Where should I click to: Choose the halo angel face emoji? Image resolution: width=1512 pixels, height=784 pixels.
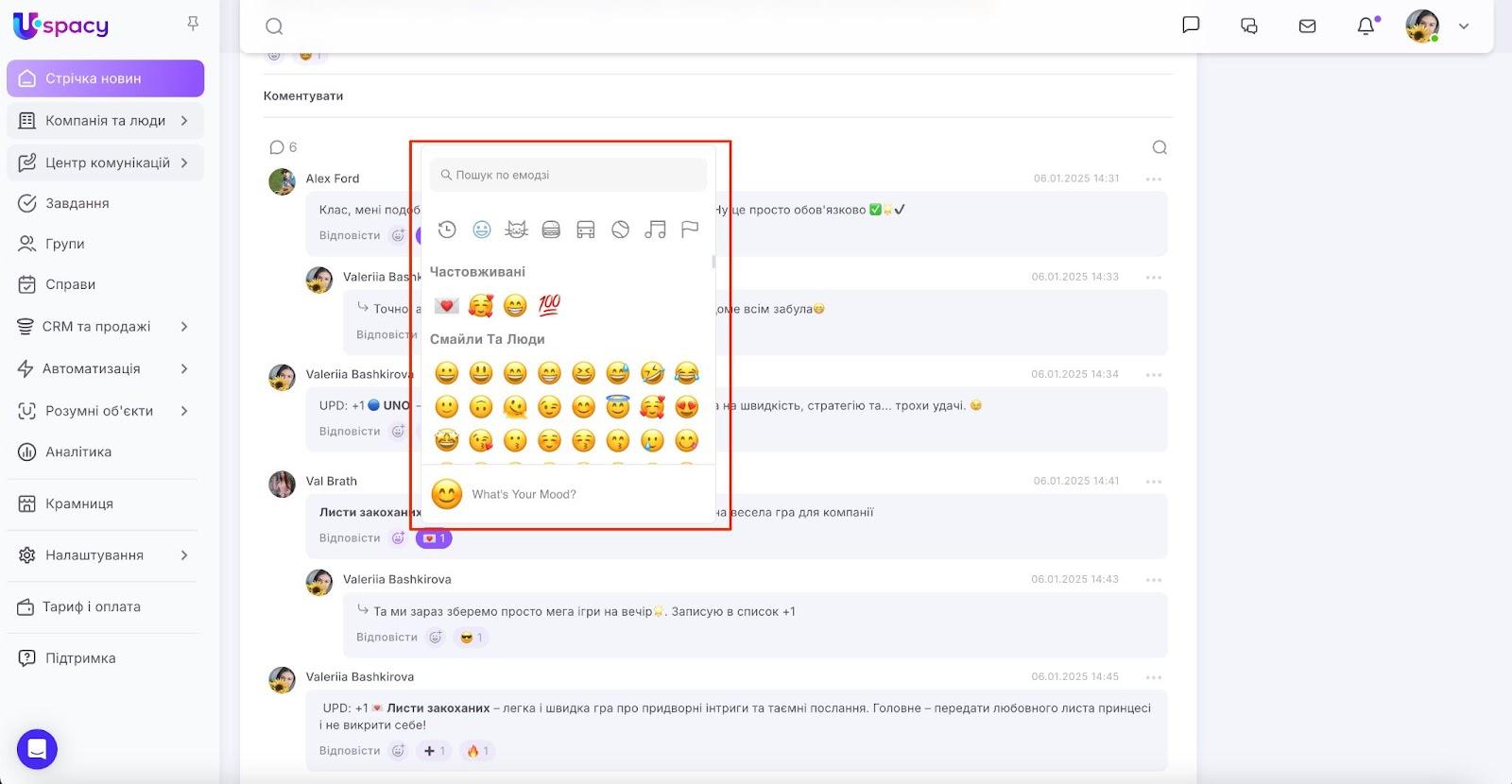618,407
